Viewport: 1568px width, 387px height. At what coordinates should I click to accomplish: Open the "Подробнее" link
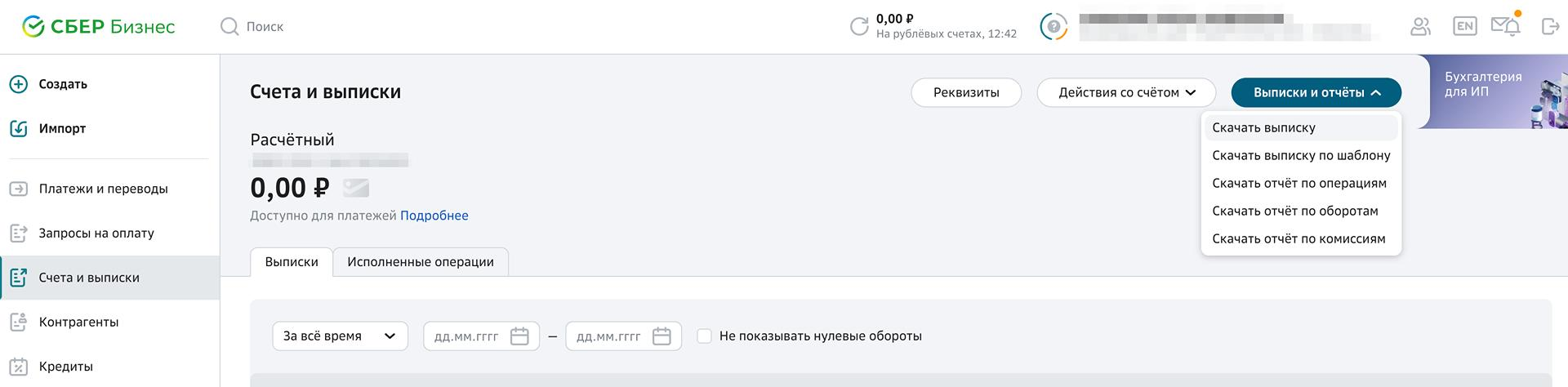(434, 216)
